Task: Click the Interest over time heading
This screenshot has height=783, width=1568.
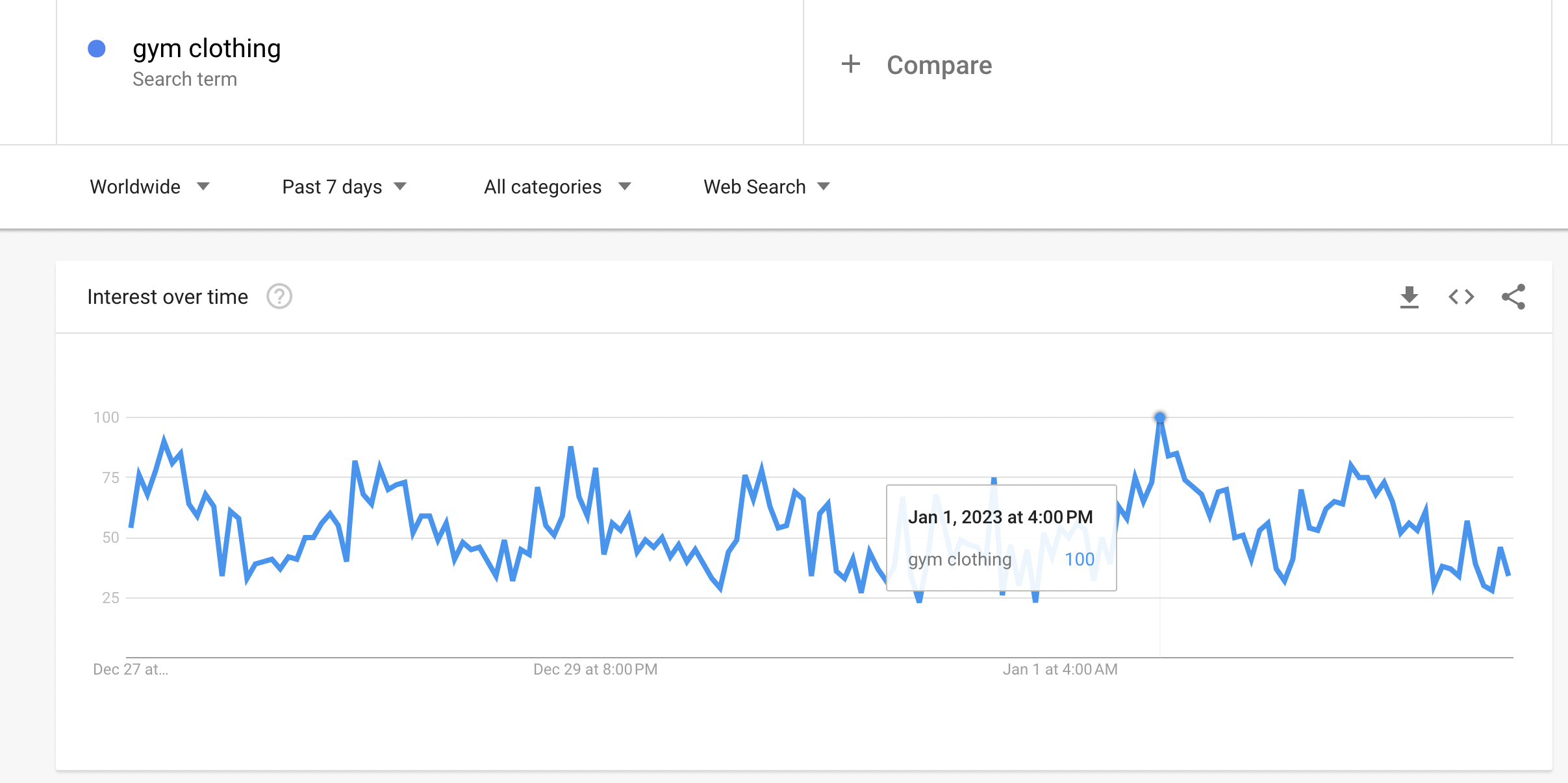Action: click(168, 297)
